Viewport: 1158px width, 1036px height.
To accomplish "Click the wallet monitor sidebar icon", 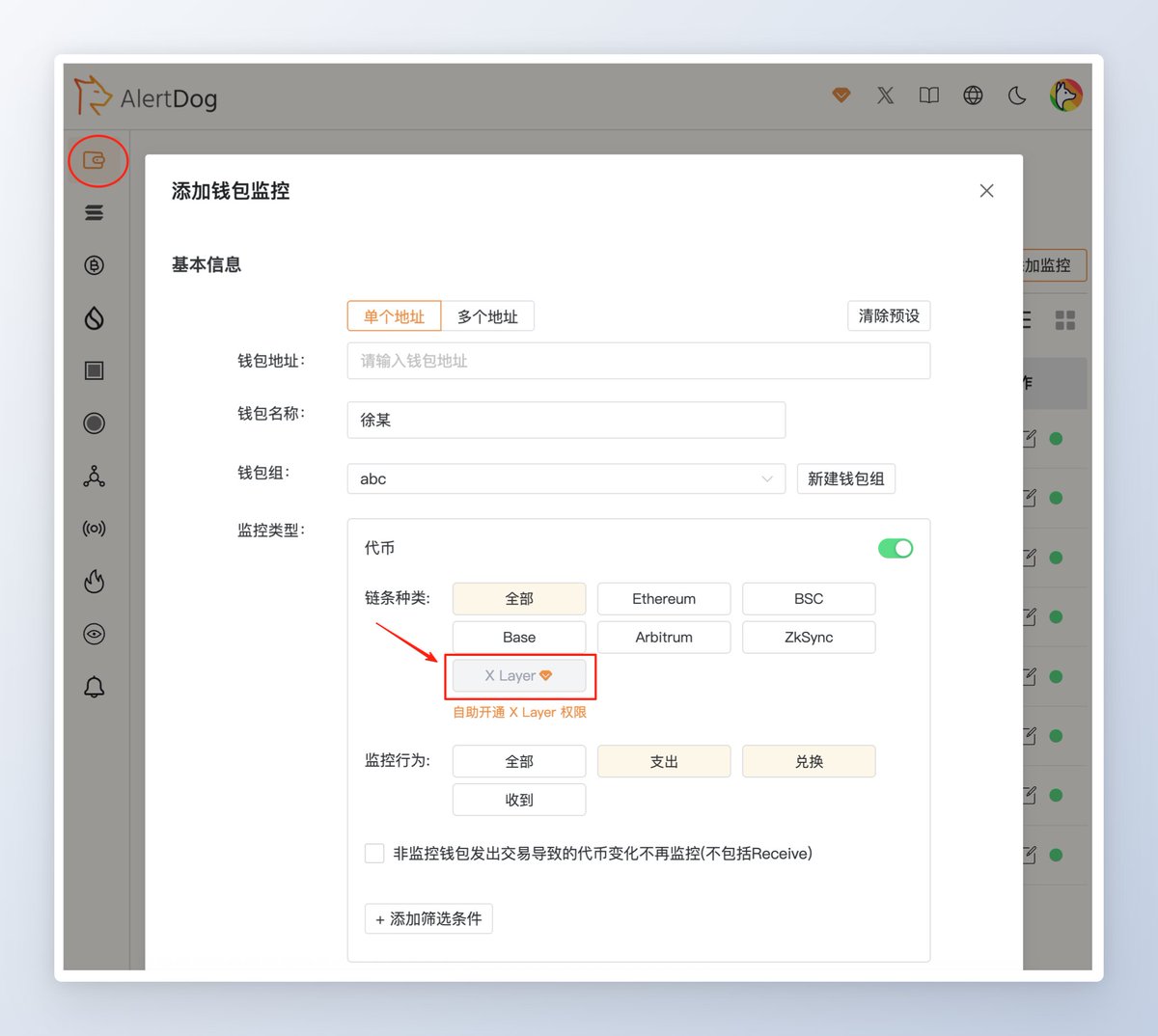I will (95, 160).
